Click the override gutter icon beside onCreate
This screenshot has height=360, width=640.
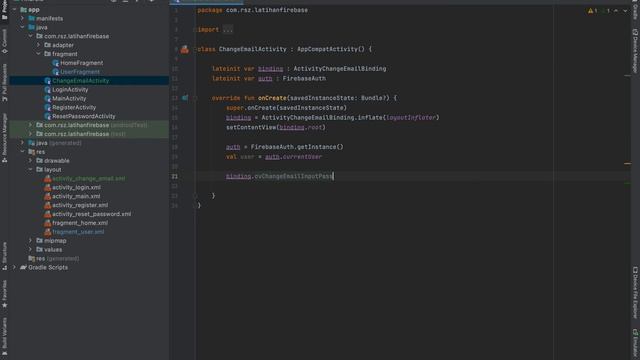click(x=185, y=98)
